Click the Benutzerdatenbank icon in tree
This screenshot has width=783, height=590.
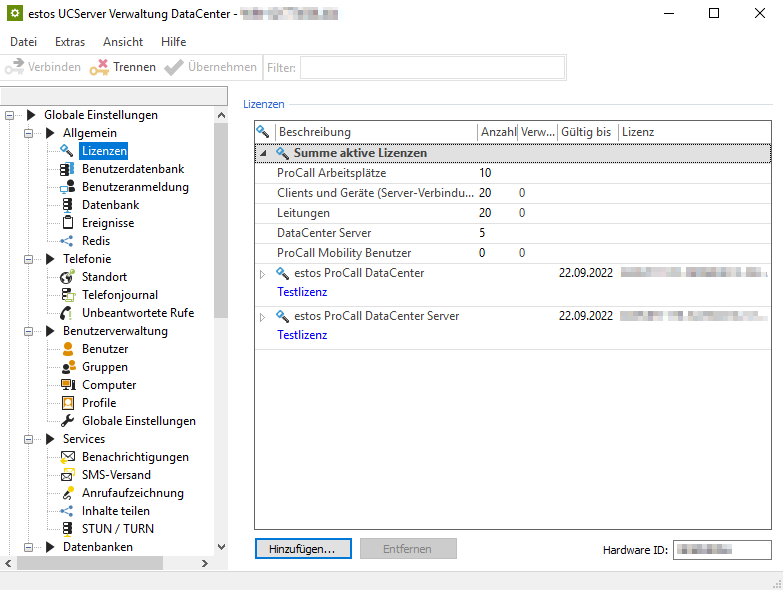click(67, 169)
